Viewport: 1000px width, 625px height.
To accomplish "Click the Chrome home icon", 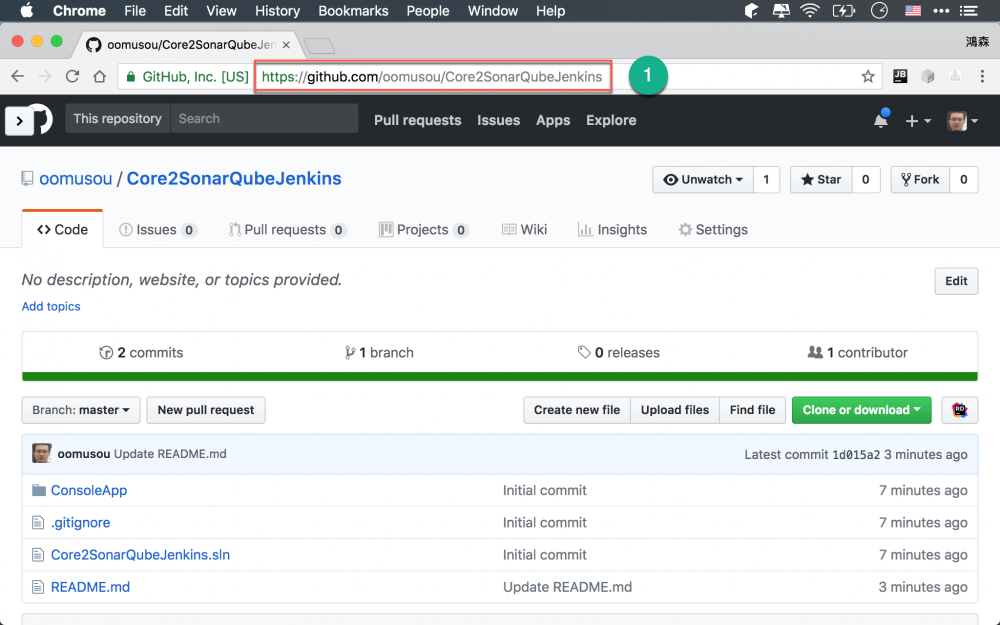I will click(x=99, y=77).
